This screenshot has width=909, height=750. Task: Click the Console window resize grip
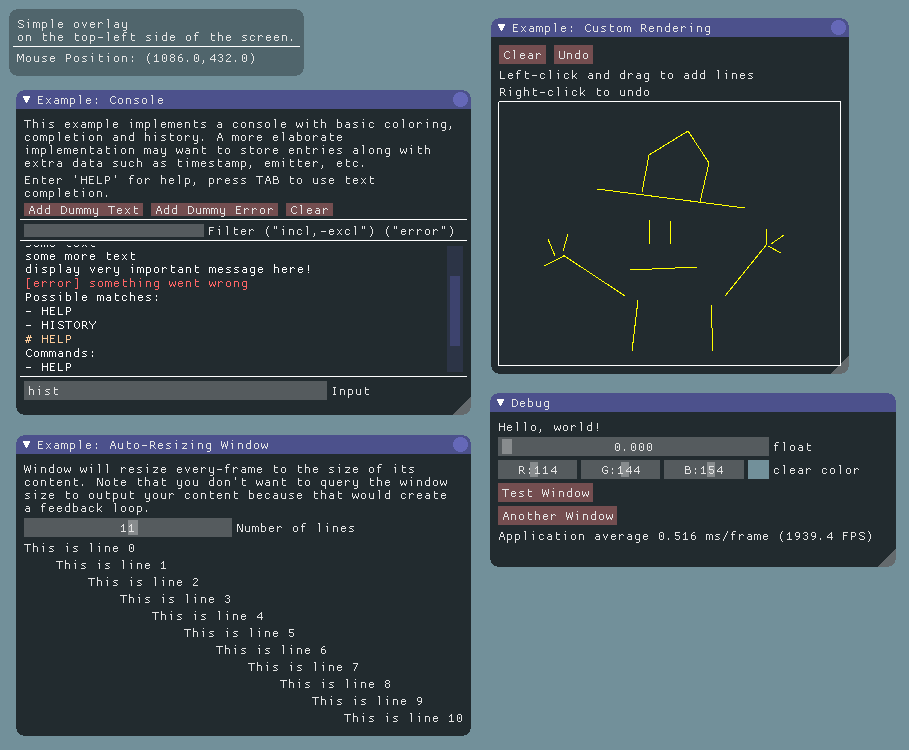(463, 407)
